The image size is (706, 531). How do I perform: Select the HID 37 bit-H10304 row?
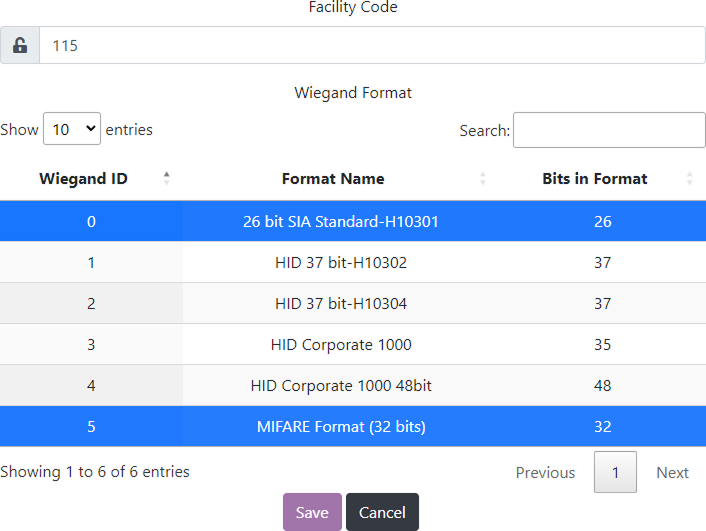[340, 303]
